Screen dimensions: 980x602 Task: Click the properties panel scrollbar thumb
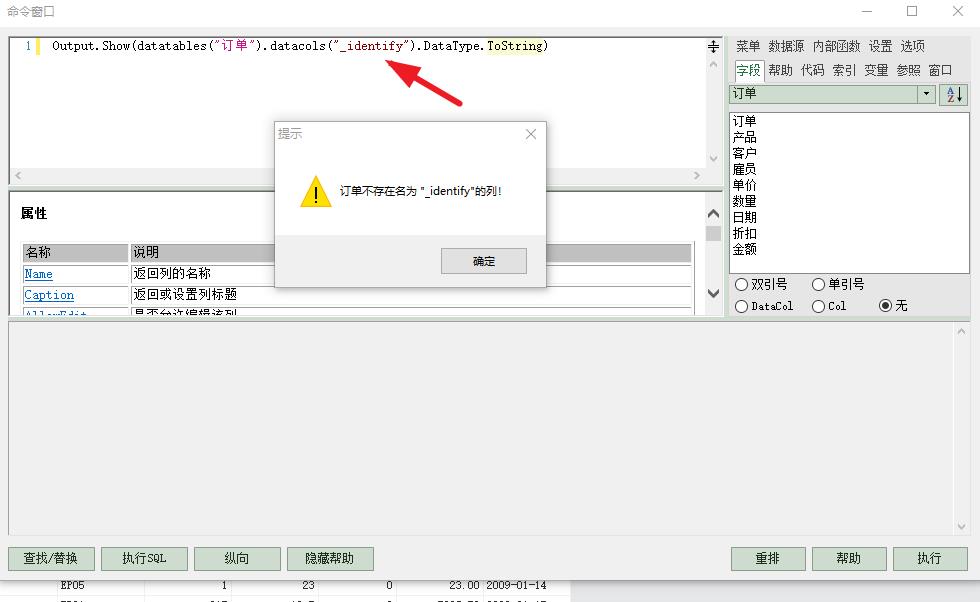[713, 233]
